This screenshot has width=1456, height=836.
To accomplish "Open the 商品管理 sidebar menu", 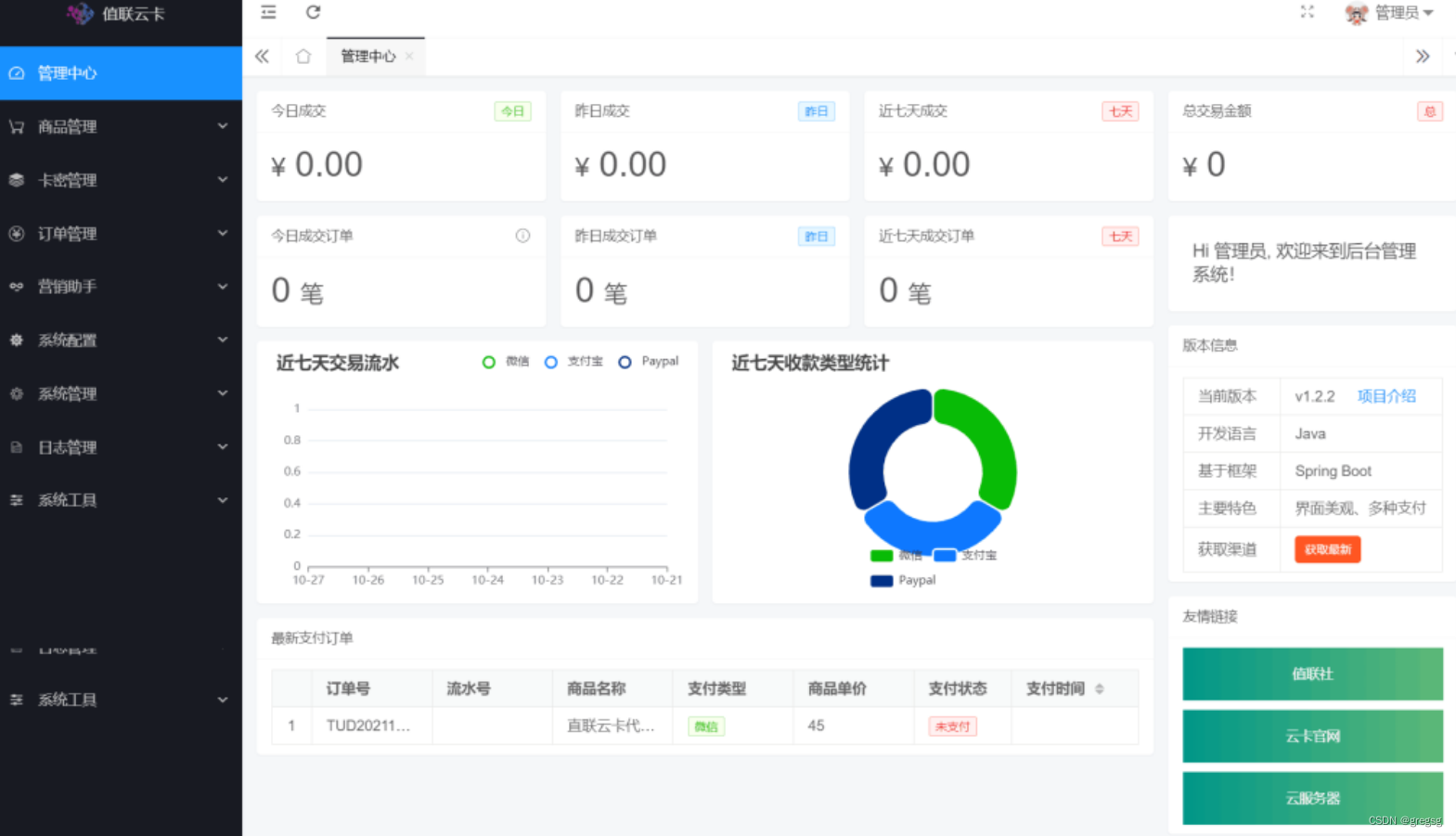I will 121,127.
